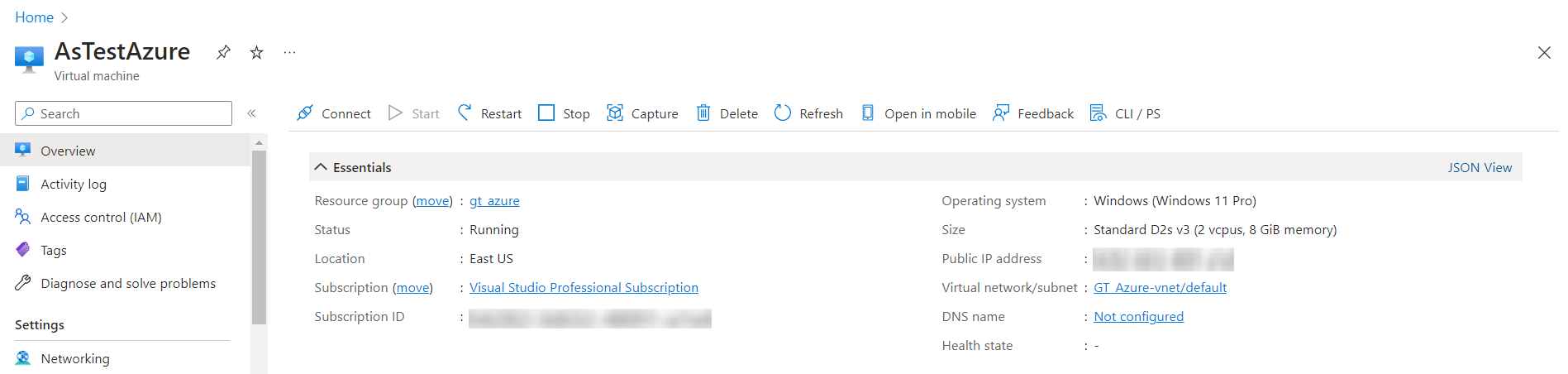Image resolution: width=1568 pixels, height=374 pixels.
Task: Open in mobile toolbar option
Action: pyautogui.click(x=918, y=113)
